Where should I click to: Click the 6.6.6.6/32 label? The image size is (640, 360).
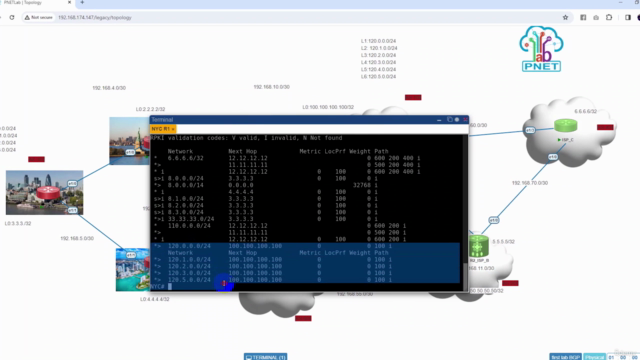pos(586,111)
